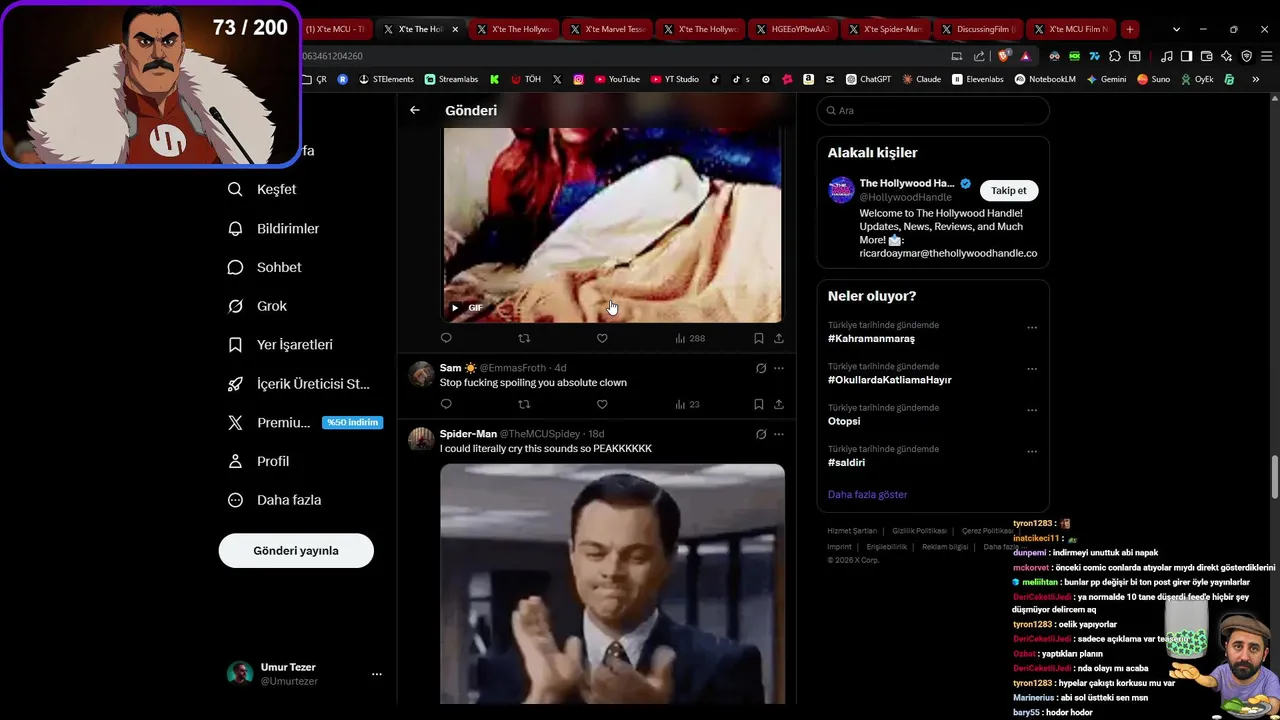Screen dimensions: 1280x720
Task: Open Streamlabs bookmark
Action: 452,79
